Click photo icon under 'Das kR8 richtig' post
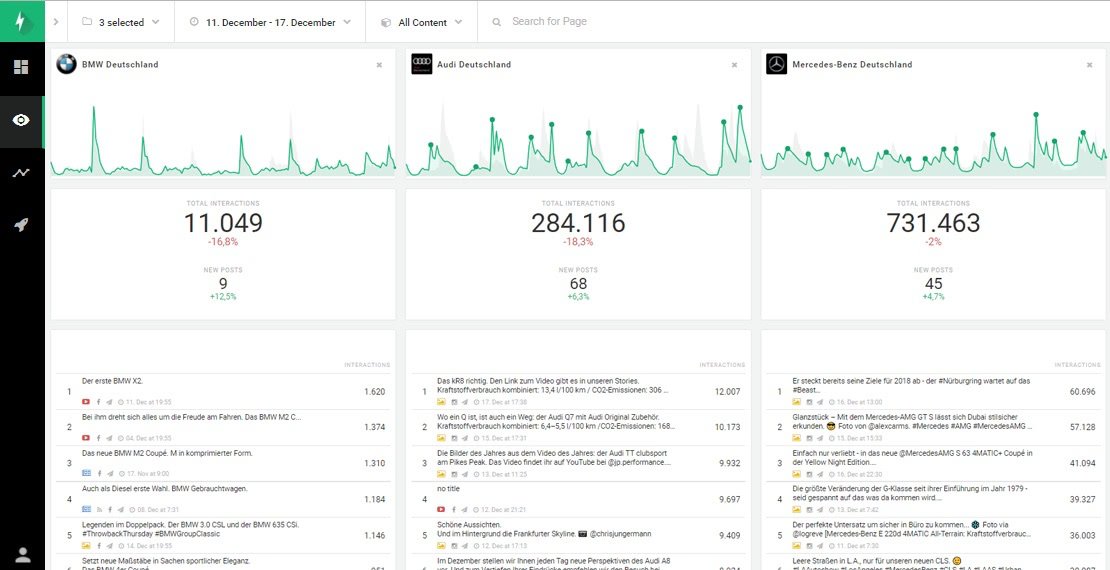The height and width of the screenshot is (570, 1110). [x=442, y=401]
